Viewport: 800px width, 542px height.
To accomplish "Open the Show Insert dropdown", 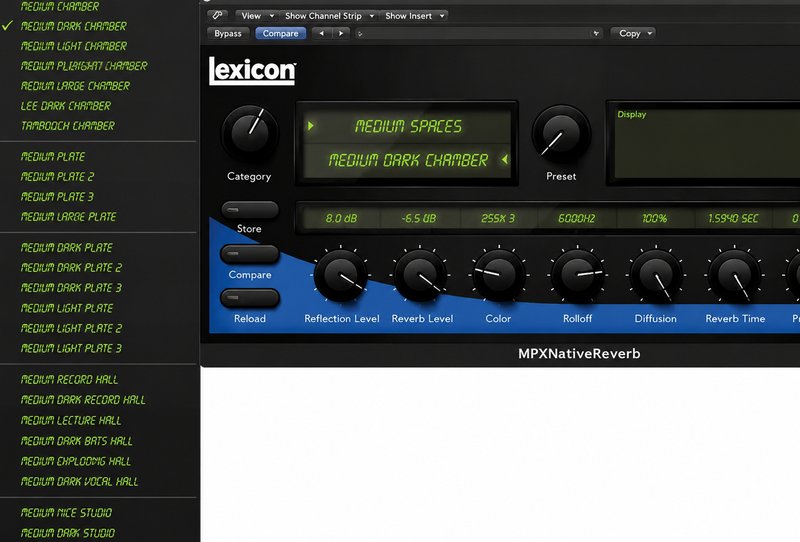I will click(x=414, y=16).
